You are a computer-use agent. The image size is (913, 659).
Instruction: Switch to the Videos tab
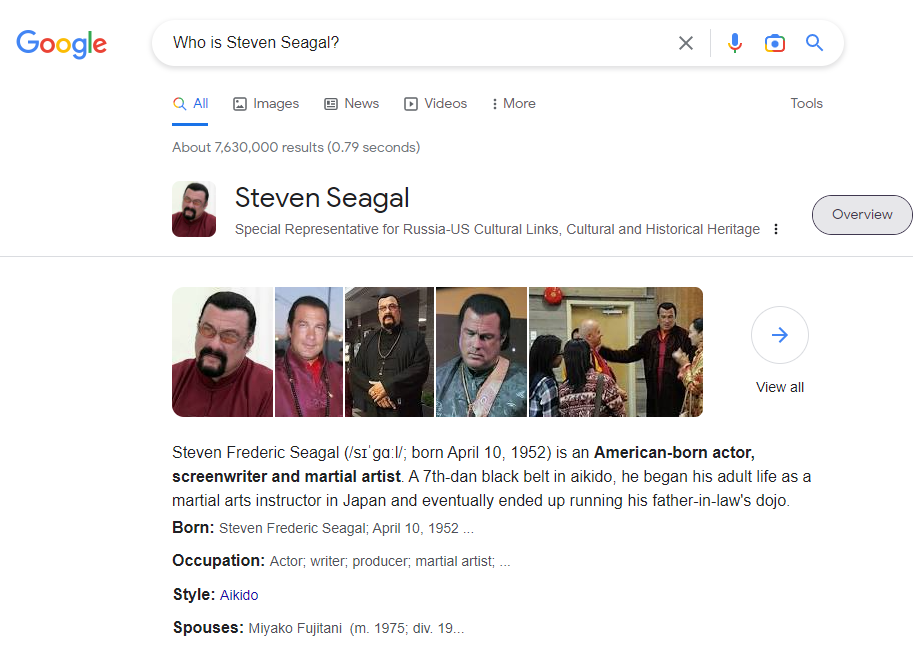[x=436, y=104]
